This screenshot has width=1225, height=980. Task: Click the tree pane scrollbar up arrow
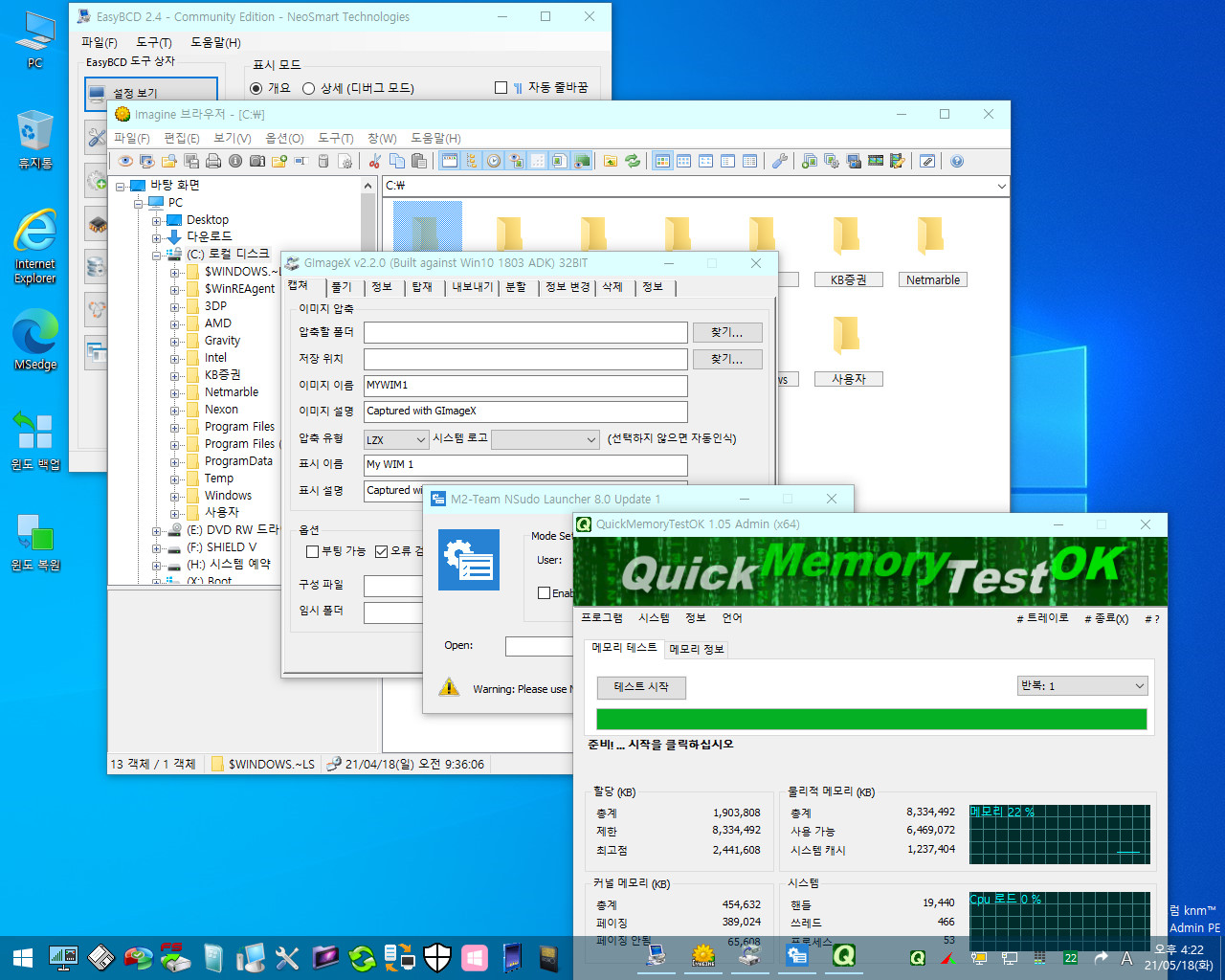point(368,186)
